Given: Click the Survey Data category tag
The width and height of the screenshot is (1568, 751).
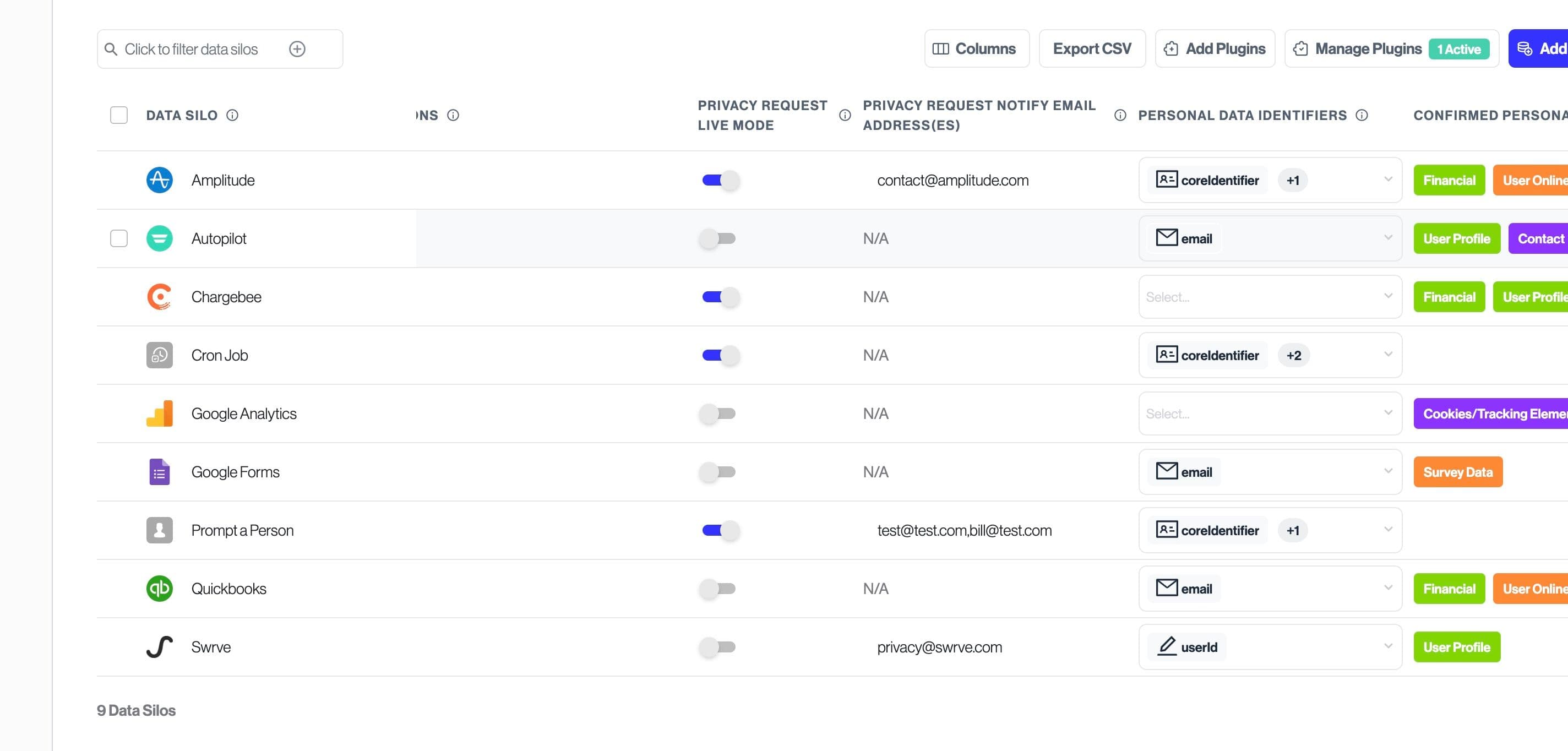Looking at the screenshot, I should (x=1457, y=472).
